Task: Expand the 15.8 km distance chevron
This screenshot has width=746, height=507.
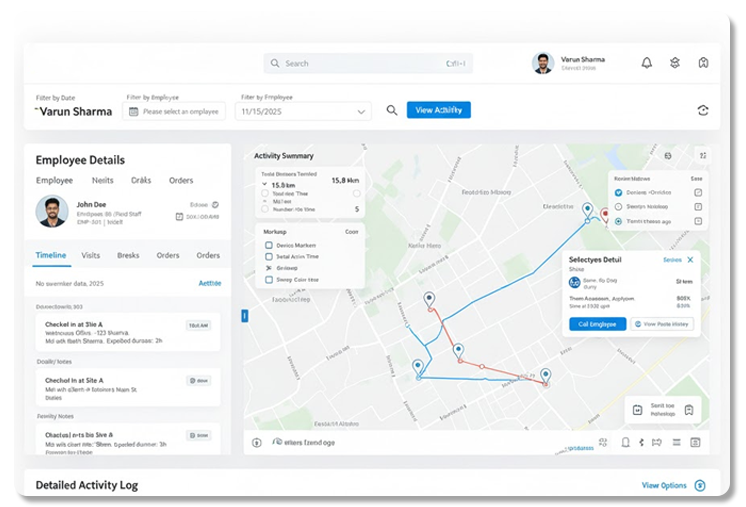Action: point(264,185)
